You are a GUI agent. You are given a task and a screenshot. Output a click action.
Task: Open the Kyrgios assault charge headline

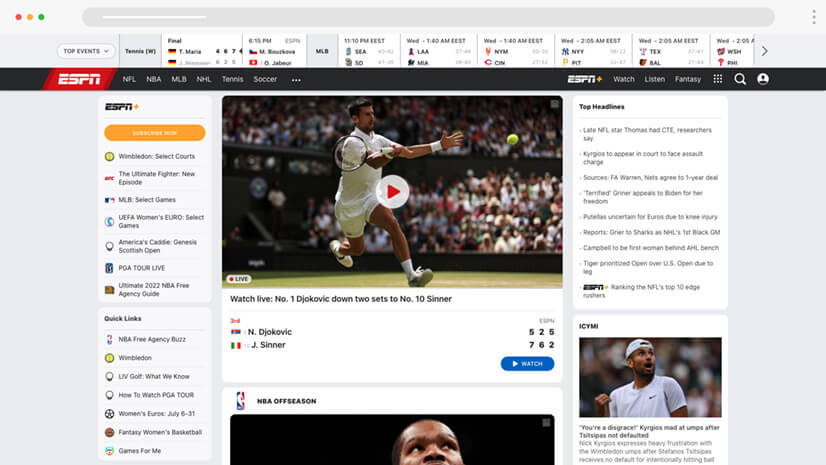(x=643, y=158)
